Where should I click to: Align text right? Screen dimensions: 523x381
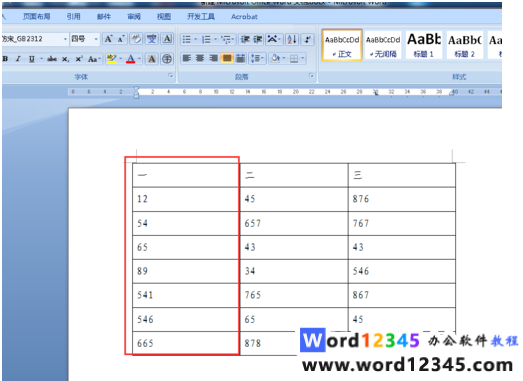tap(213, 59)
